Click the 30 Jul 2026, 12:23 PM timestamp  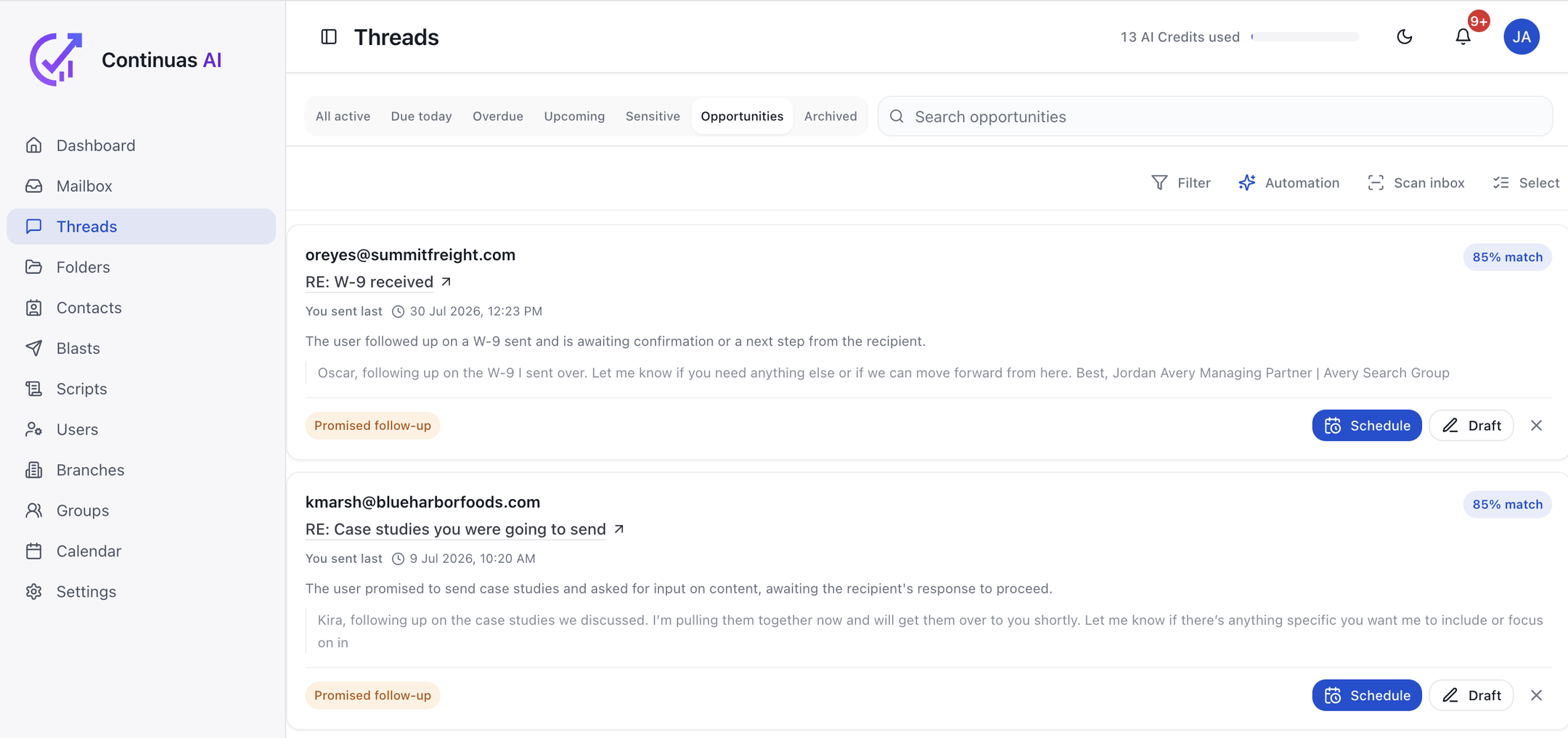pos(475,312)
